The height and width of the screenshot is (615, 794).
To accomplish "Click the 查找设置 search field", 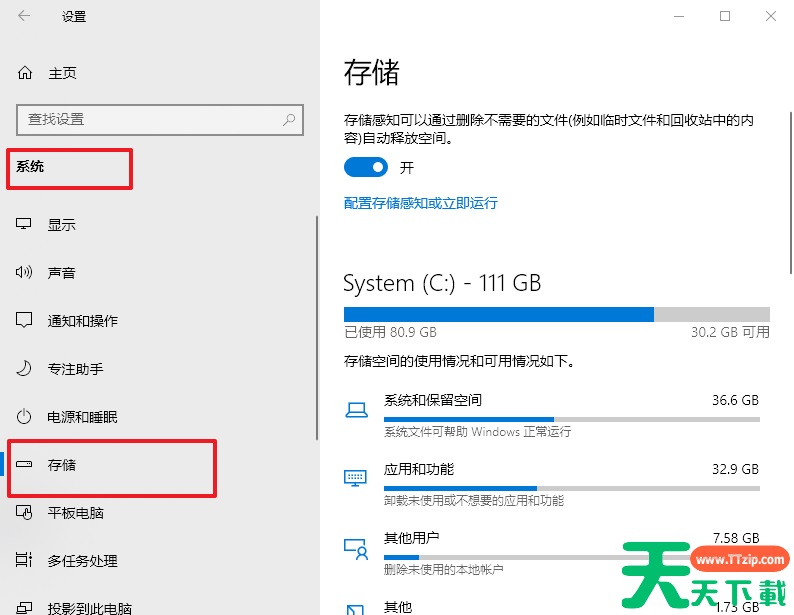I will point(160,120).
